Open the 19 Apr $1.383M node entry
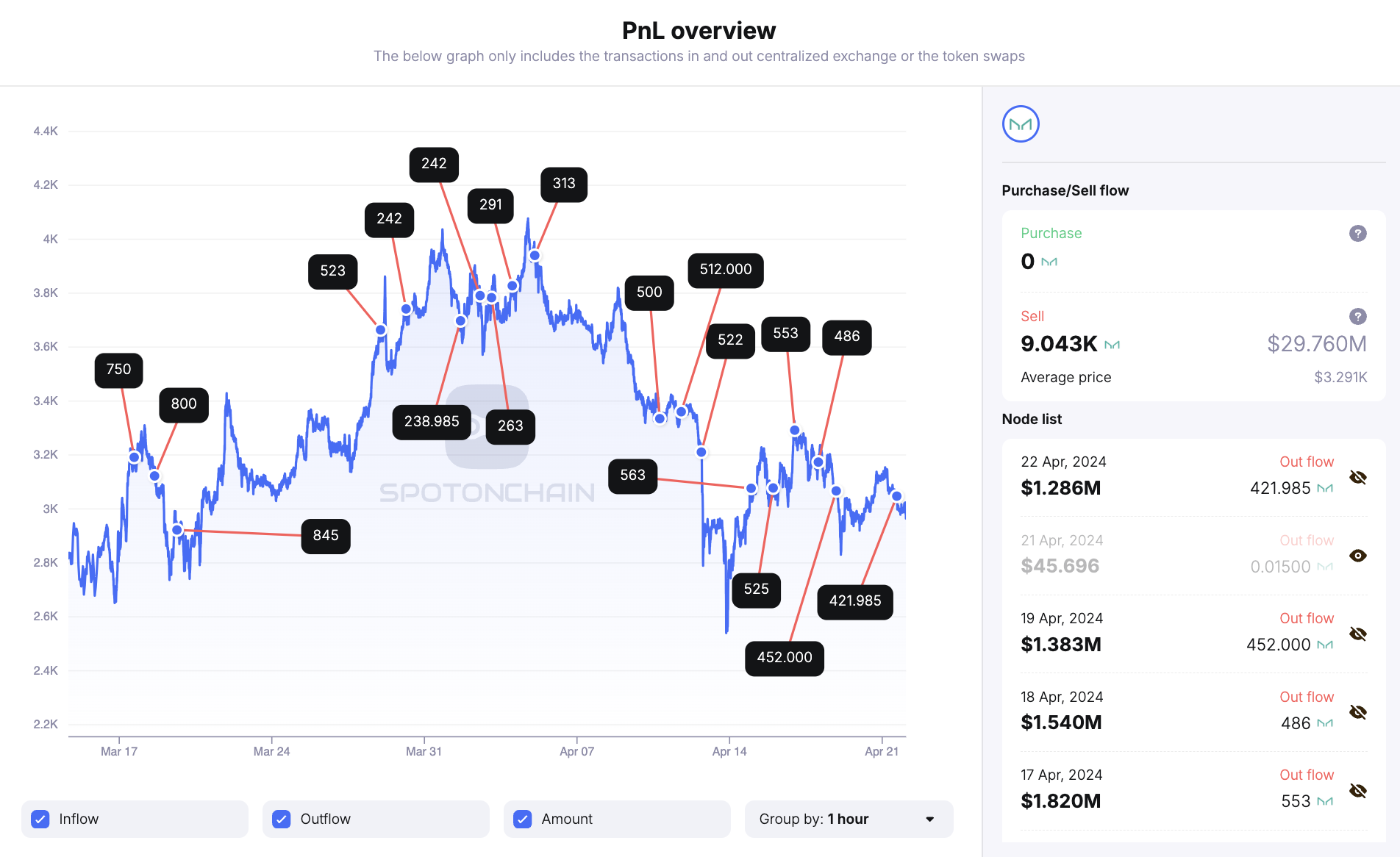 point(1061,645)
